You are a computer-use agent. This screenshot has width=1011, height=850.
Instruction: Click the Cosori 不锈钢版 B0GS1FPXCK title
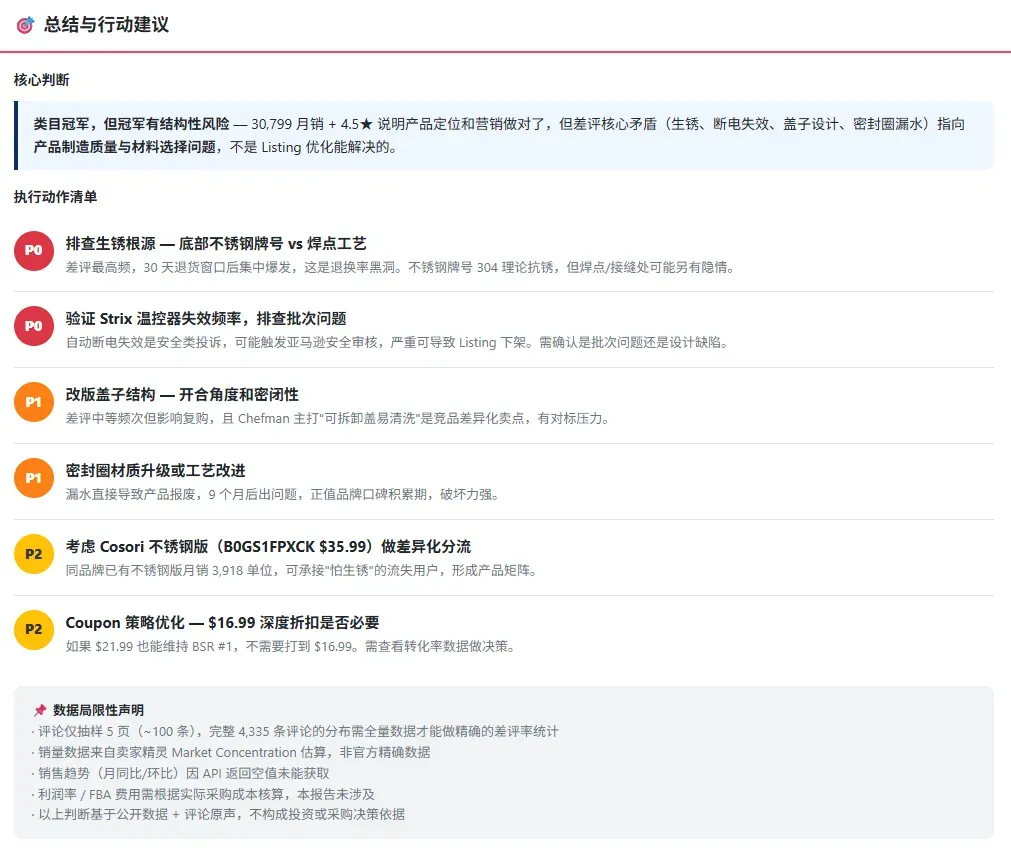[268, 547]
